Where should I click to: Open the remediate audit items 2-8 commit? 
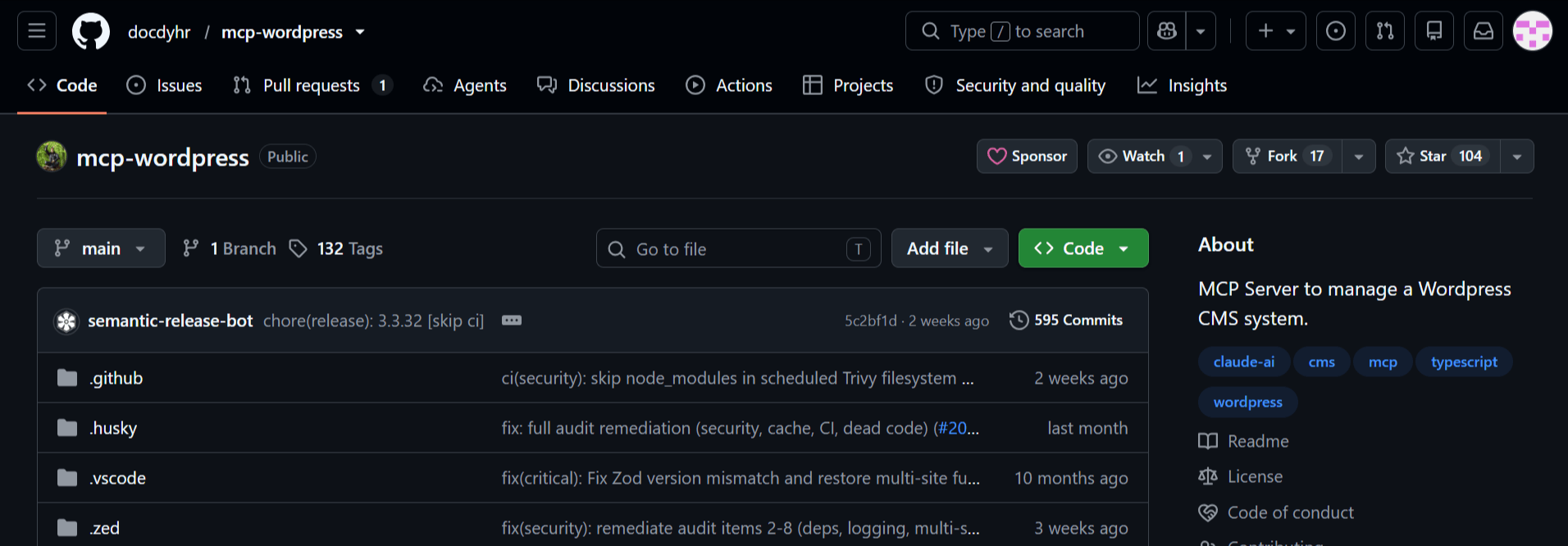point(741,528)
